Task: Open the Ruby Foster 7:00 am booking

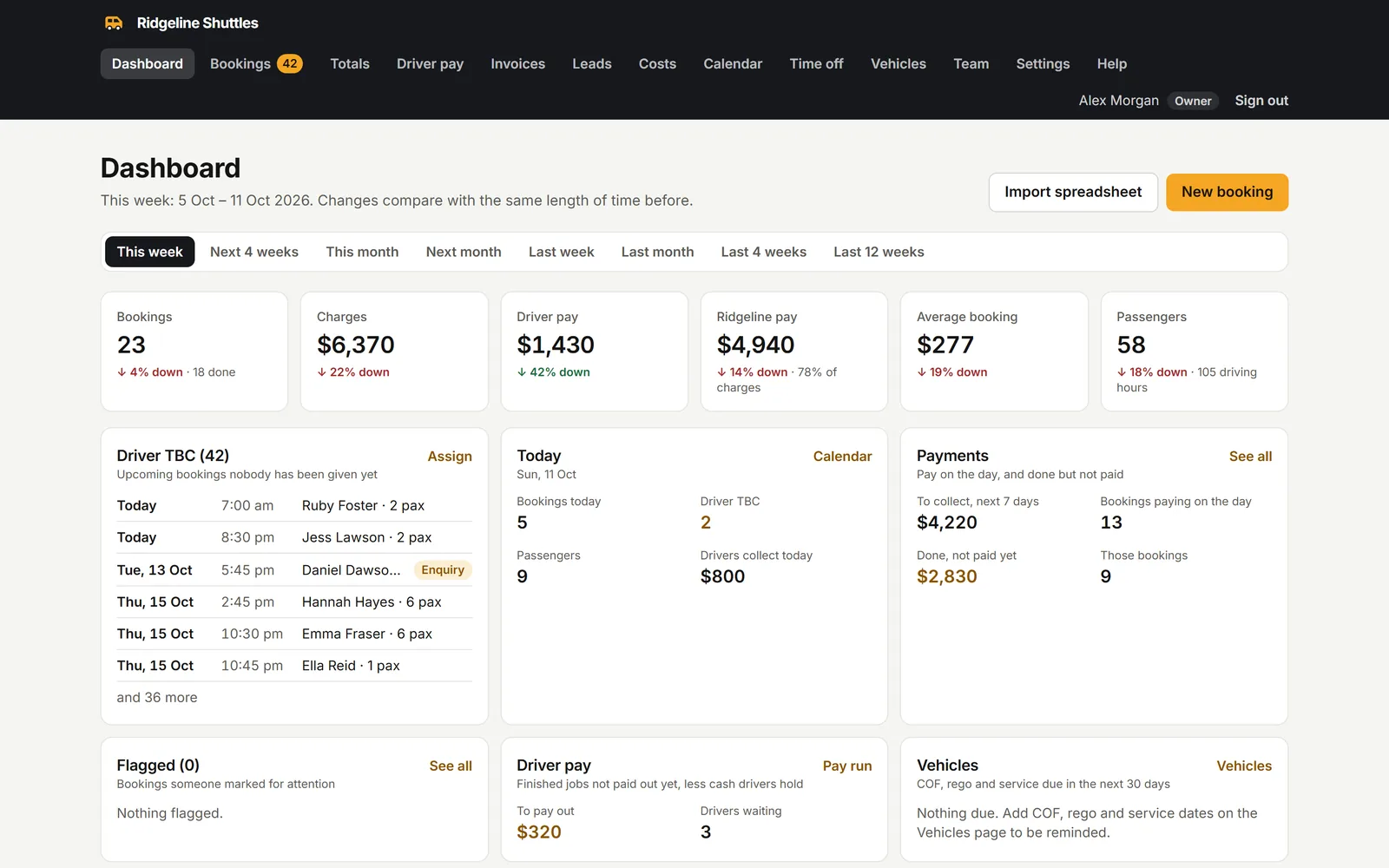Action: point(294,506)
